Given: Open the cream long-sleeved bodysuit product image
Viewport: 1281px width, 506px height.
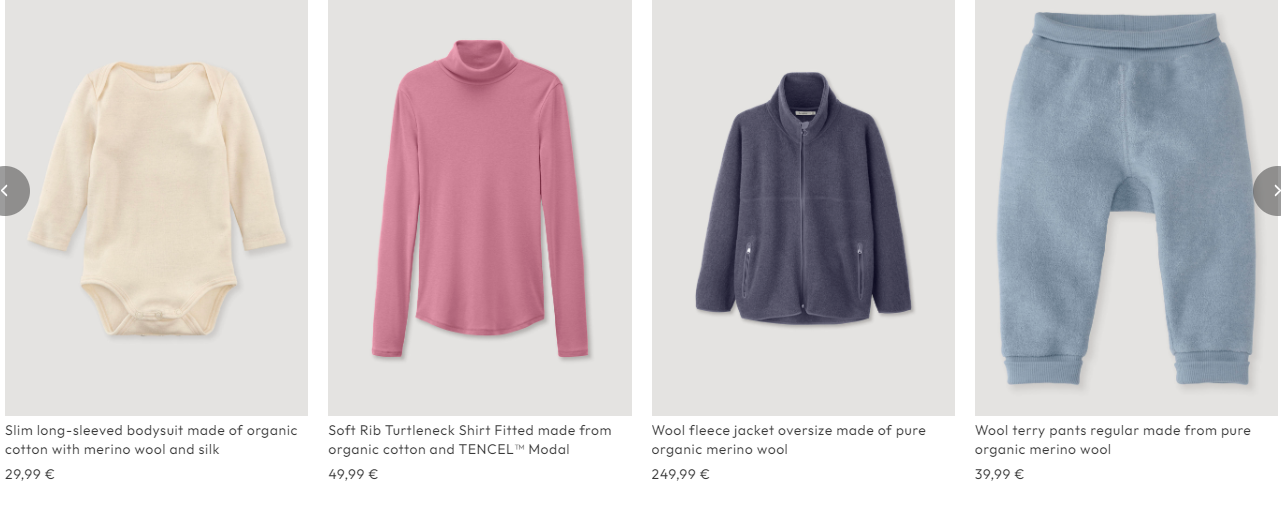Looking at the screenshot, I should (x=156, y=208).
